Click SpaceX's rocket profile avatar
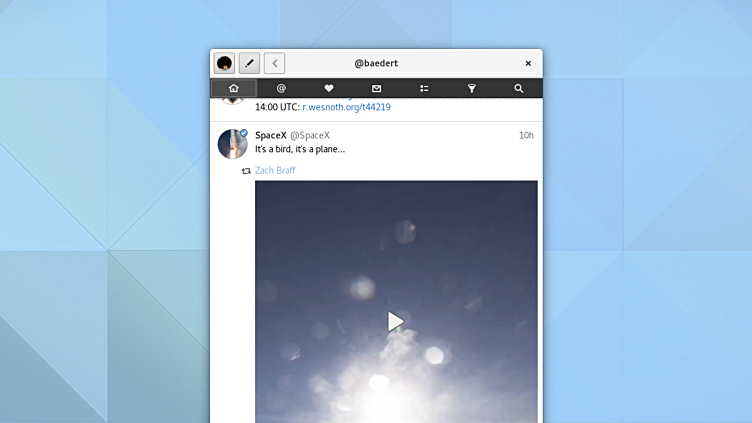This screenshot has width=752, height=423. [x=232, y=144]
